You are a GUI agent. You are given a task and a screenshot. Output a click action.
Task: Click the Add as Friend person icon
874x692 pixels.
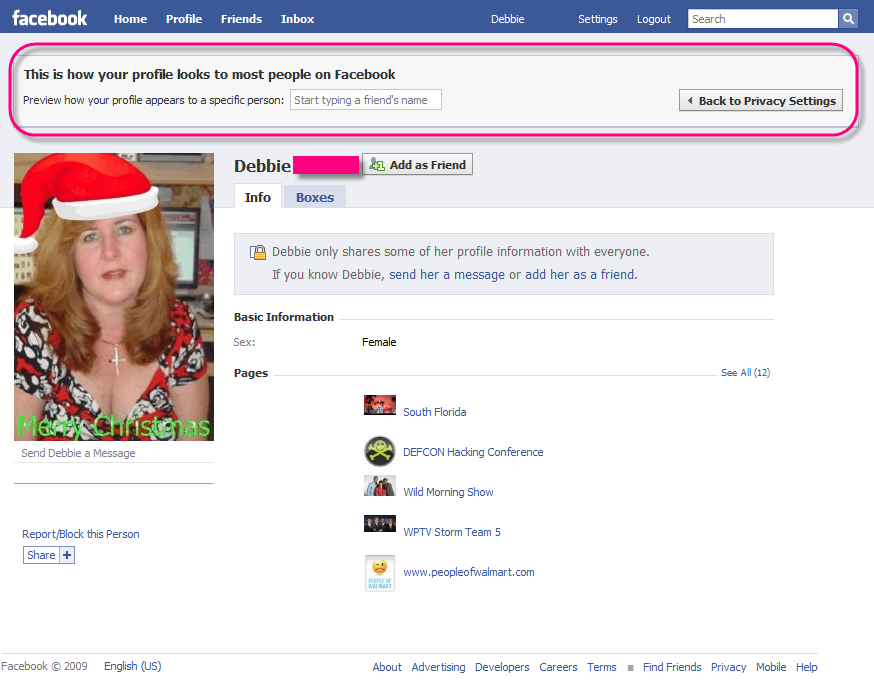click(375, 165)
